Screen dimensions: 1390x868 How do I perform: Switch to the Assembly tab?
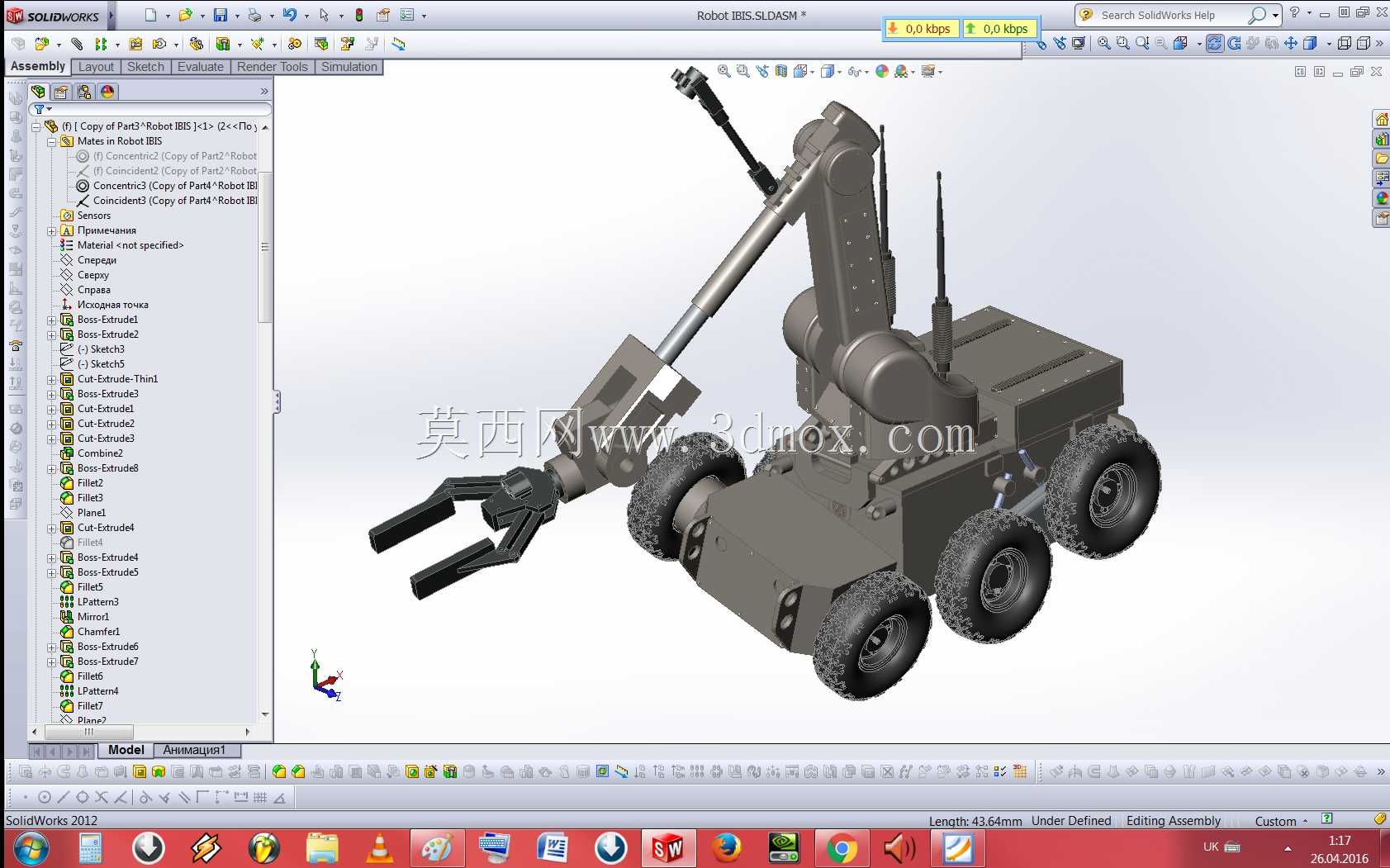pos(38,66)
